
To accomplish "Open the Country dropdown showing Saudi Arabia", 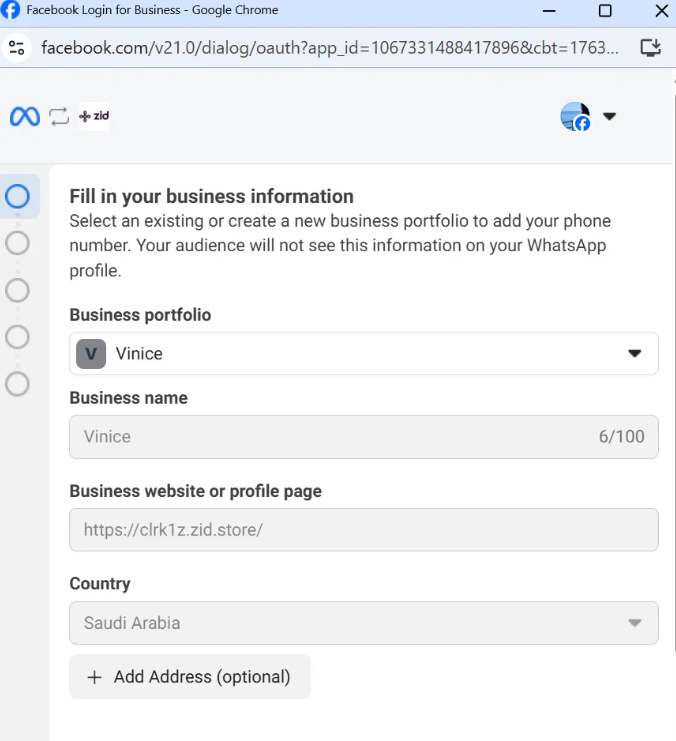I will [364, 623].
